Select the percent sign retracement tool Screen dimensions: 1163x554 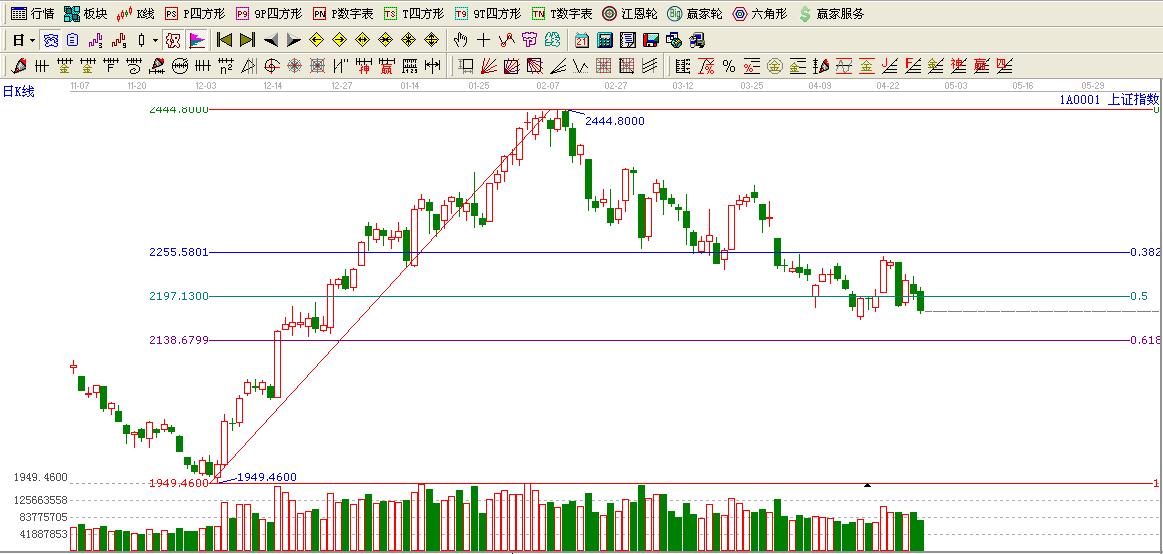(729, 66)
